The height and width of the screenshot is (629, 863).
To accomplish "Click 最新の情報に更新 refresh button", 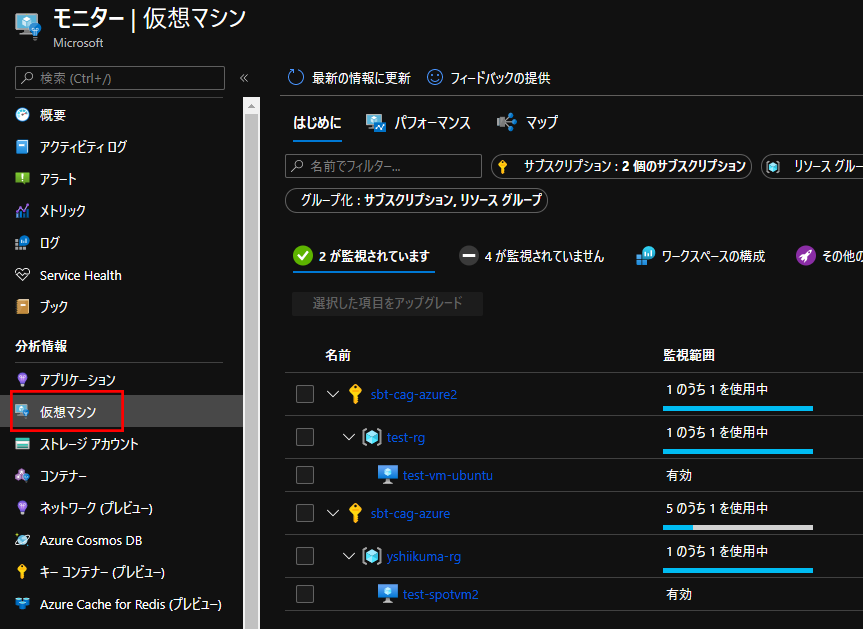I will (x=349, y=78).
